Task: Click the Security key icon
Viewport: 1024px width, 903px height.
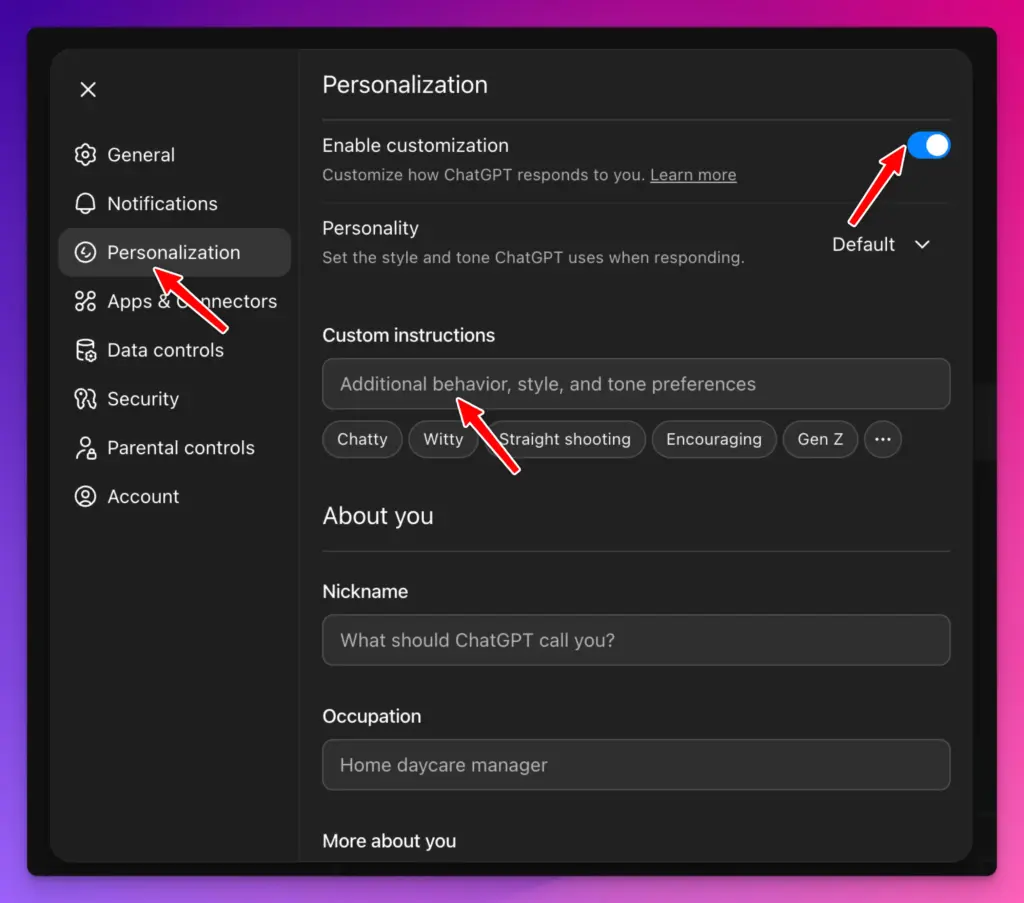Action: [x=86, y=399]
